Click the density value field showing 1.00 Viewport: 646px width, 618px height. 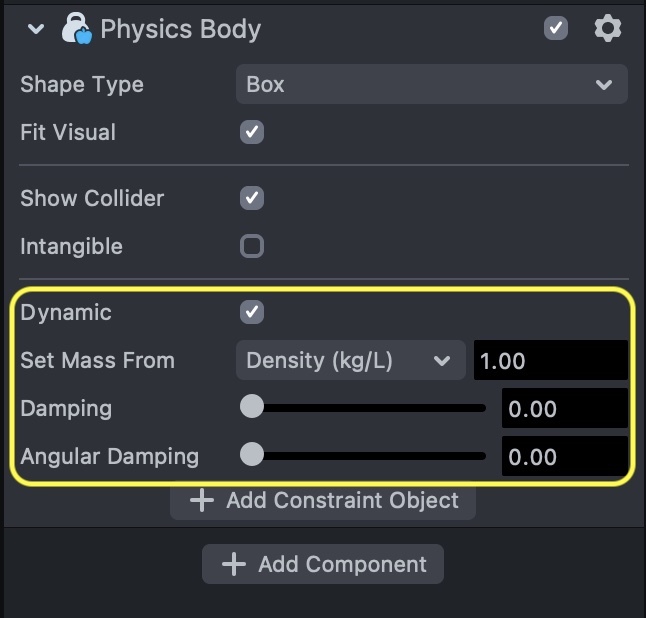pos(550,361)
